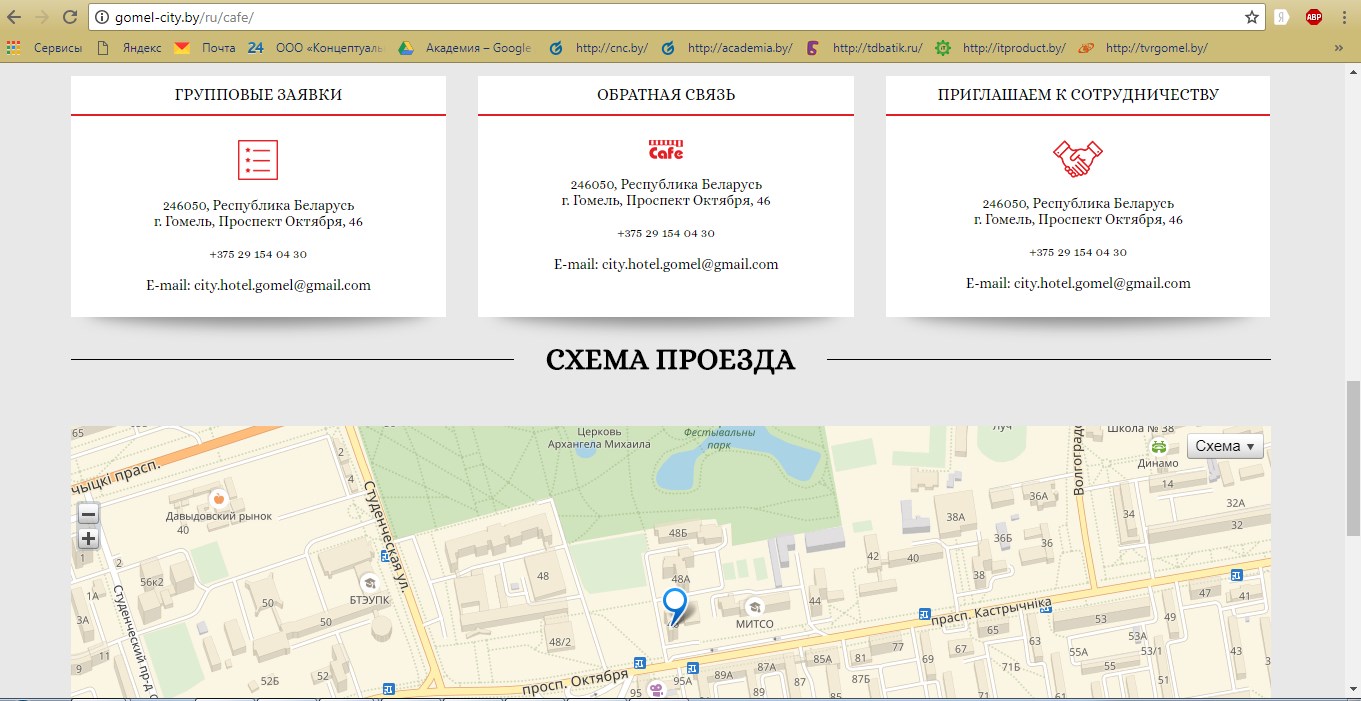Open the Яндекс bookmark
The image size is (1361, 701).
point(129,47)
